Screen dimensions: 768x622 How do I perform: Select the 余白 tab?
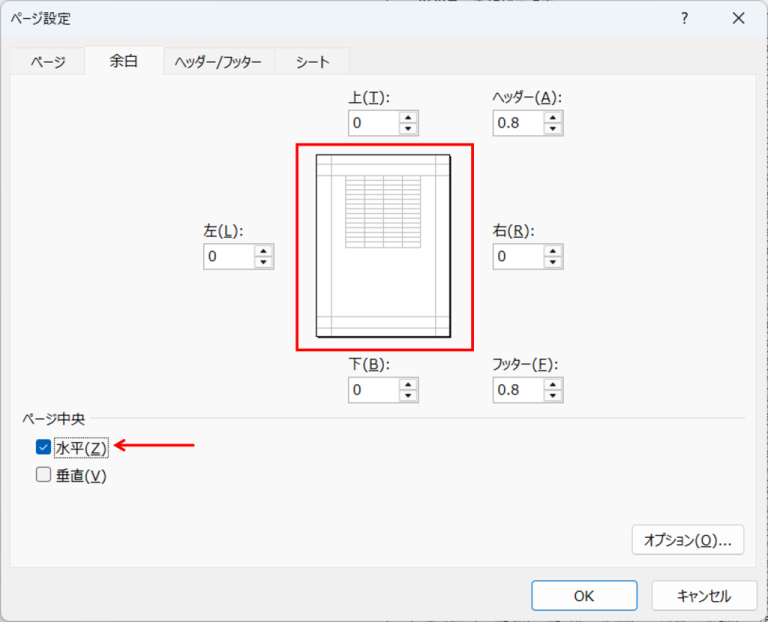124,61
